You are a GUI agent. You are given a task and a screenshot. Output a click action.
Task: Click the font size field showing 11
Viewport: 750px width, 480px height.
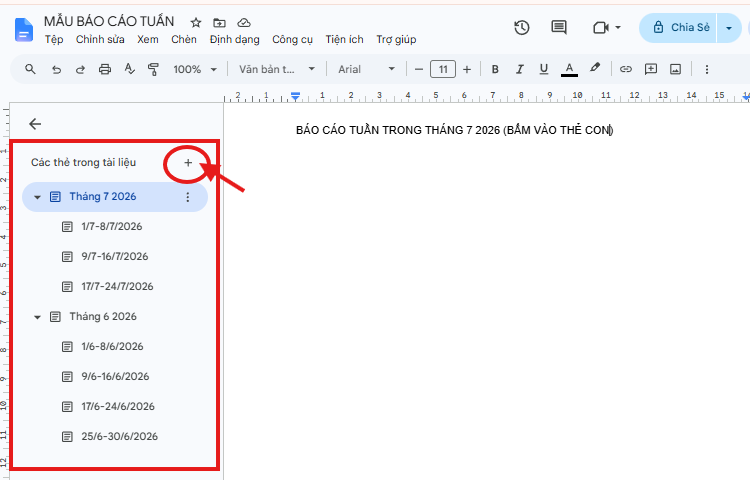(443, 69)
